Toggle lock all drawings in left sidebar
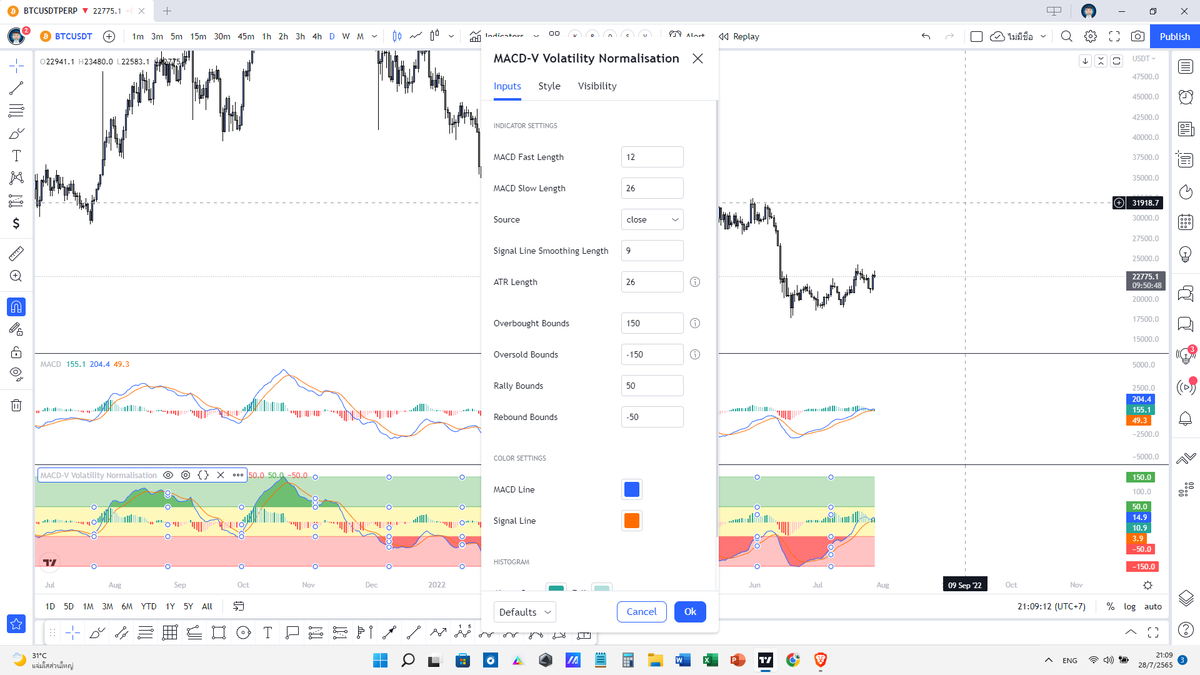This screenshot has width=1200, height=675. 16,352
